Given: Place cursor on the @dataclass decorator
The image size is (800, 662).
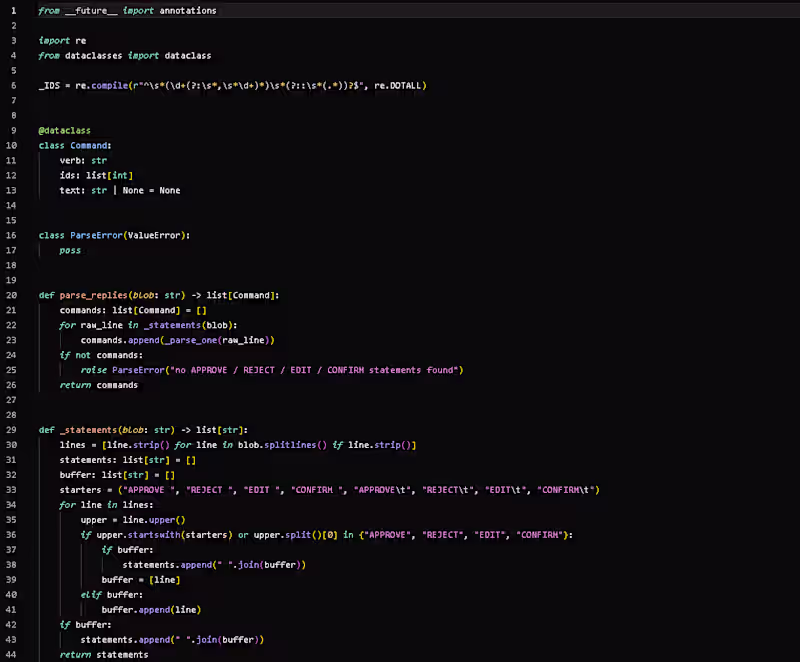Looking at the screenshot, I should tap(64, 131).
